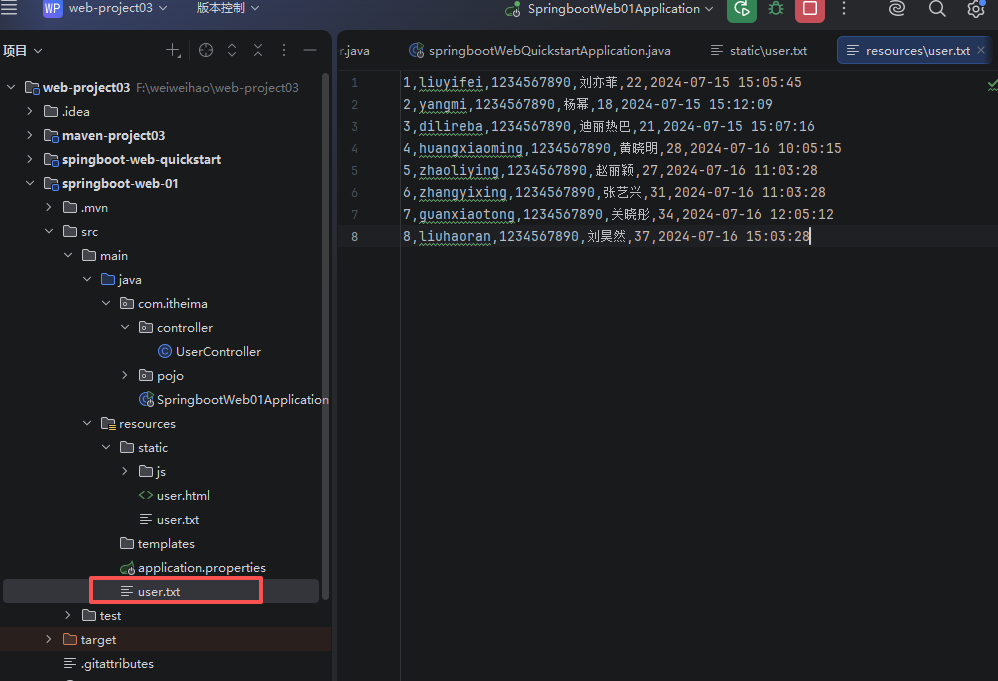Click the target folder icon
Viewport: 998px width, 681px height.
click(70, 639)
